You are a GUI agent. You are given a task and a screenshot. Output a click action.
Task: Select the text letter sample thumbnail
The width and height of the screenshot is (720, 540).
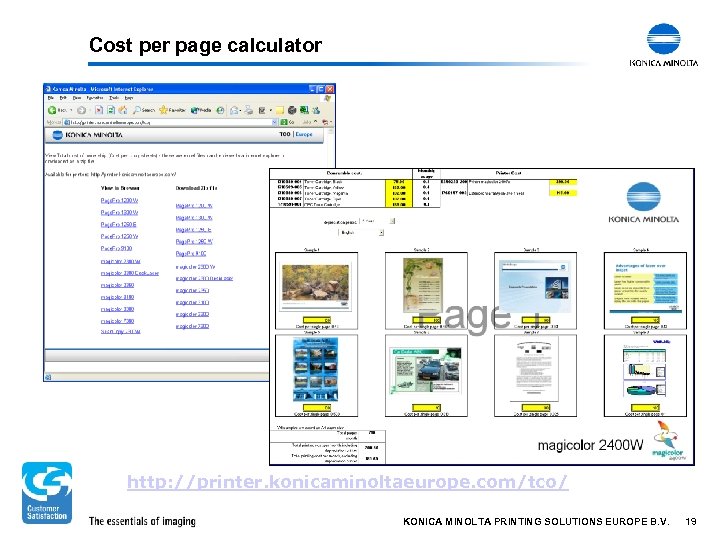[535, 371]
